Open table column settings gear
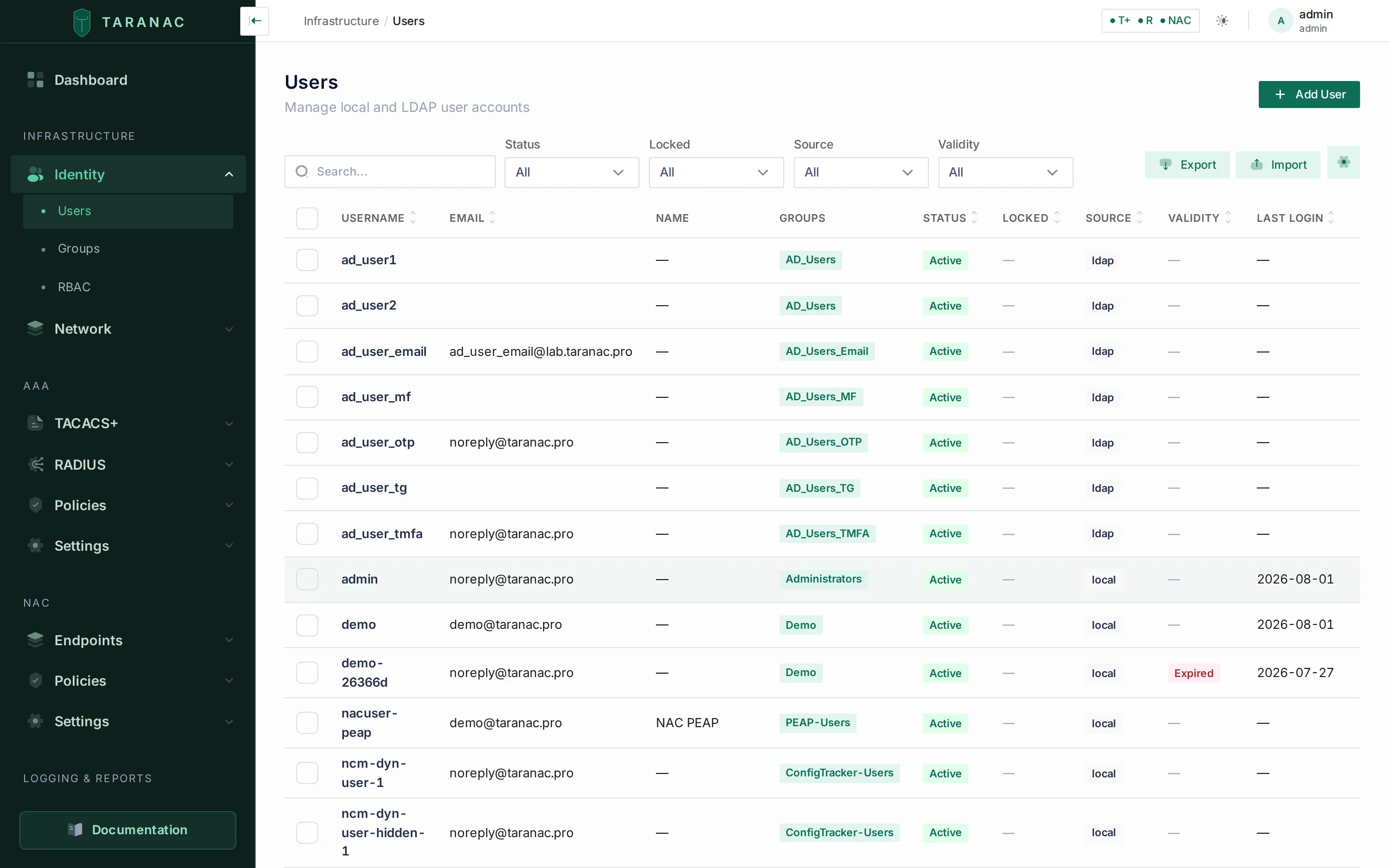 coord(1343,163)
